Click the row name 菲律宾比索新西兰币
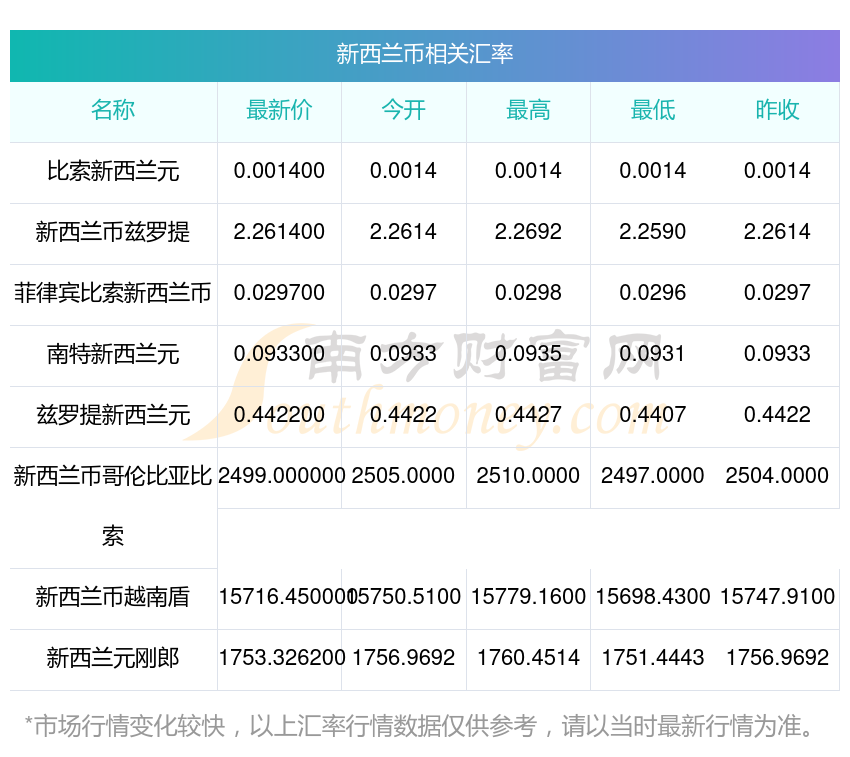This screenshot has width=850, height=757. (x=113, y=293)
